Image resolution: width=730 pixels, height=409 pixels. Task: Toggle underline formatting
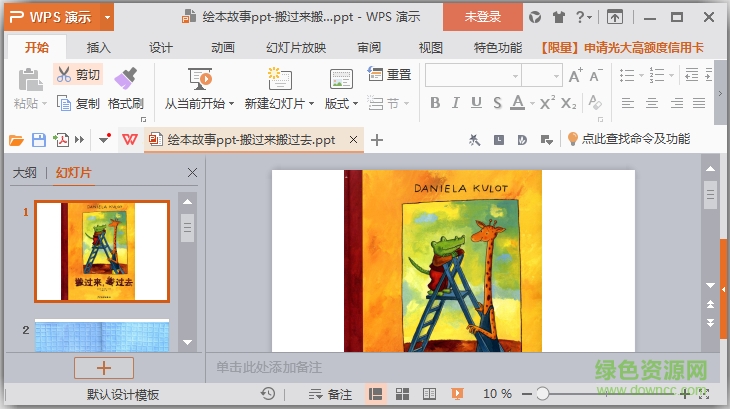pos(476,103)
